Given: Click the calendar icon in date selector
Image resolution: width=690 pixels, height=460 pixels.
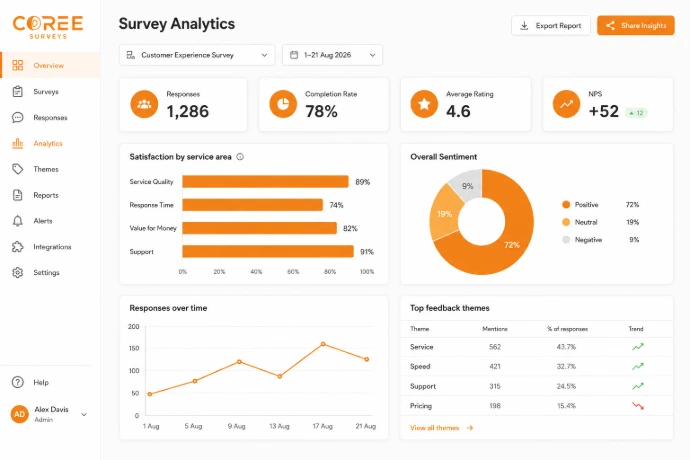Looking at the screenshot, I should pyautogui.click(x=294, y=55).
